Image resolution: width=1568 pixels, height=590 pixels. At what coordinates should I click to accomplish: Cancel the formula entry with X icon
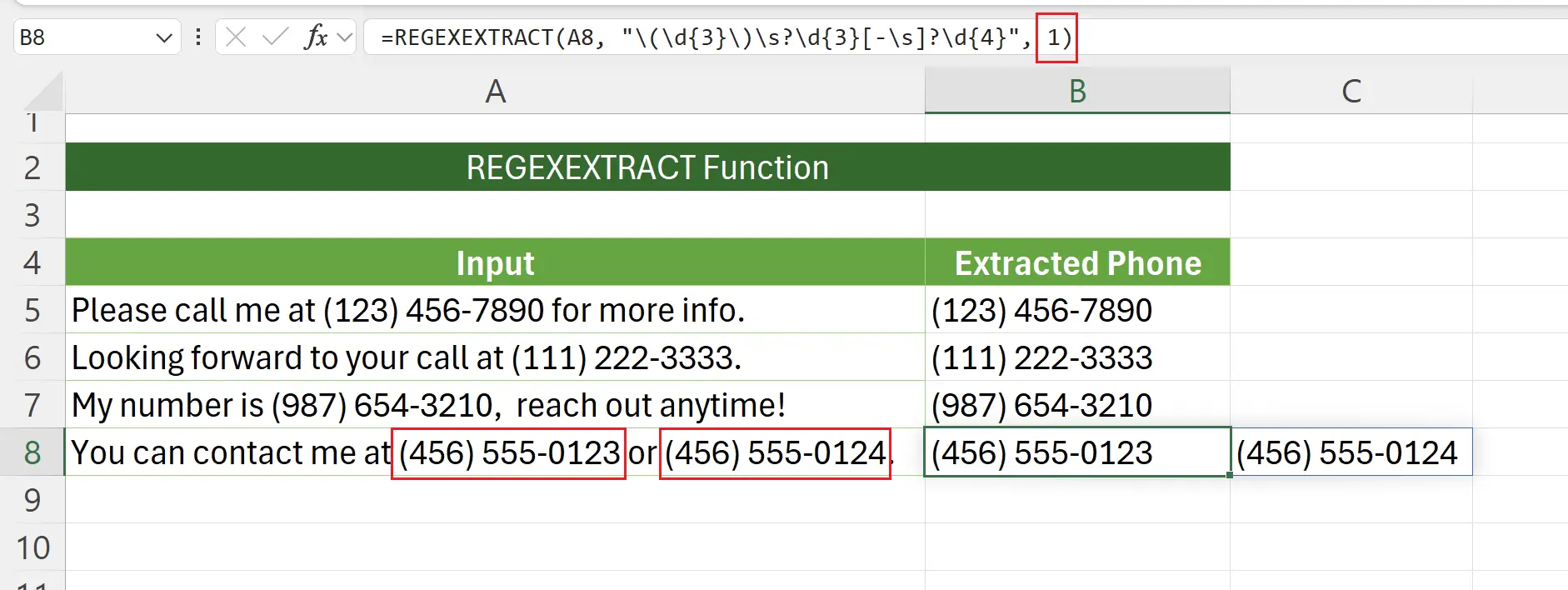tap(236, 37)
